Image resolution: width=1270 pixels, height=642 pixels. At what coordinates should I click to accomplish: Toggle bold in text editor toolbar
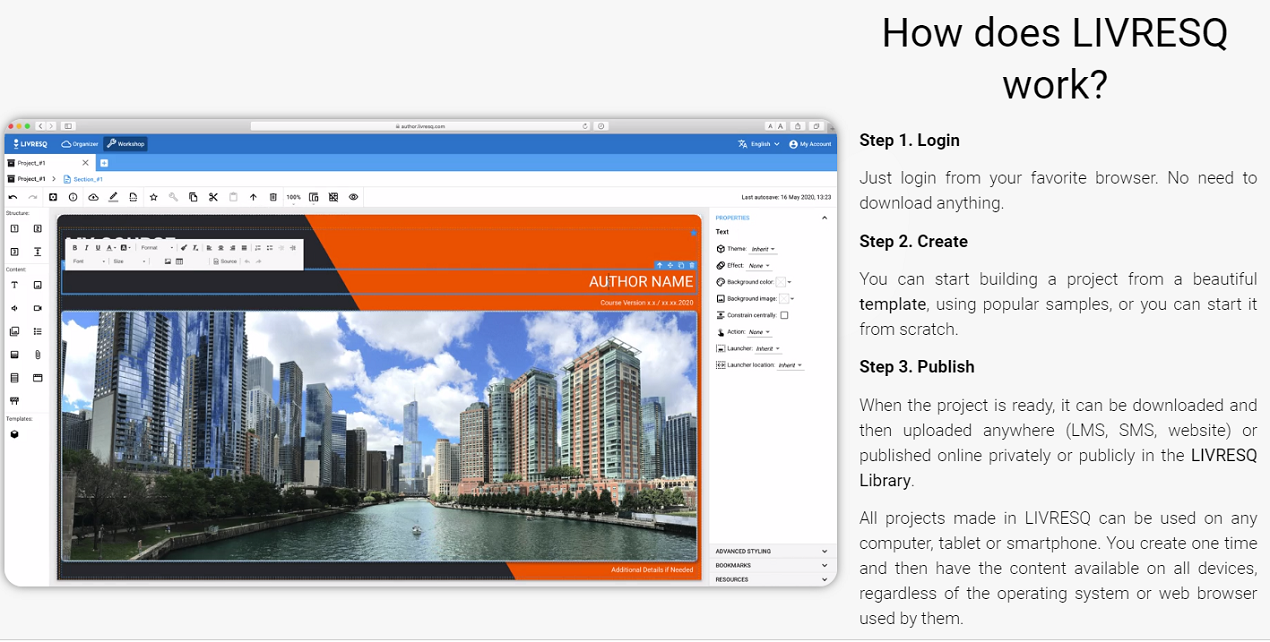click(75, 248)
